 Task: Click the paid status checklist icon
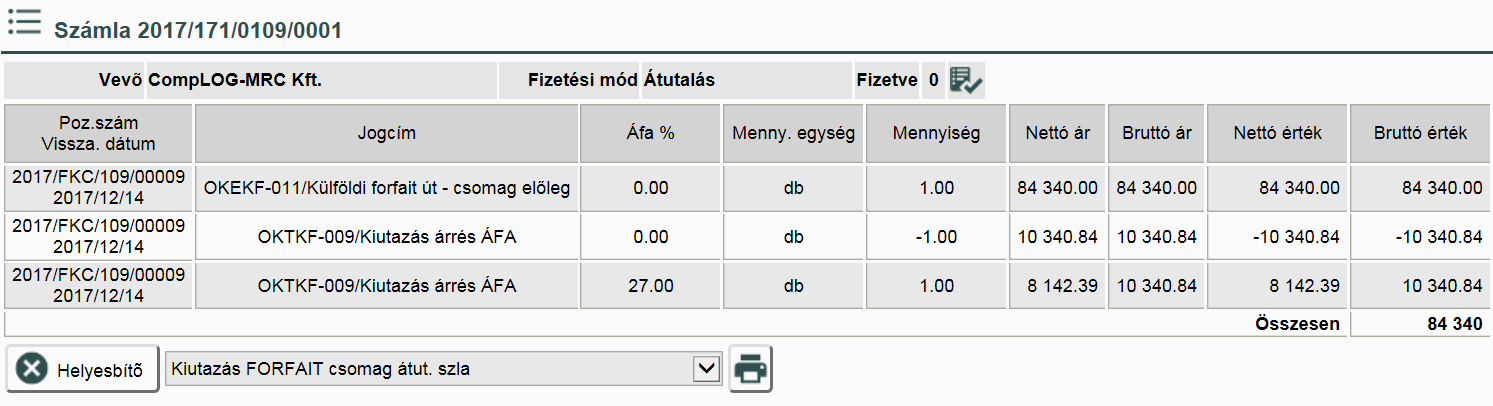click(x=966, y=81)
